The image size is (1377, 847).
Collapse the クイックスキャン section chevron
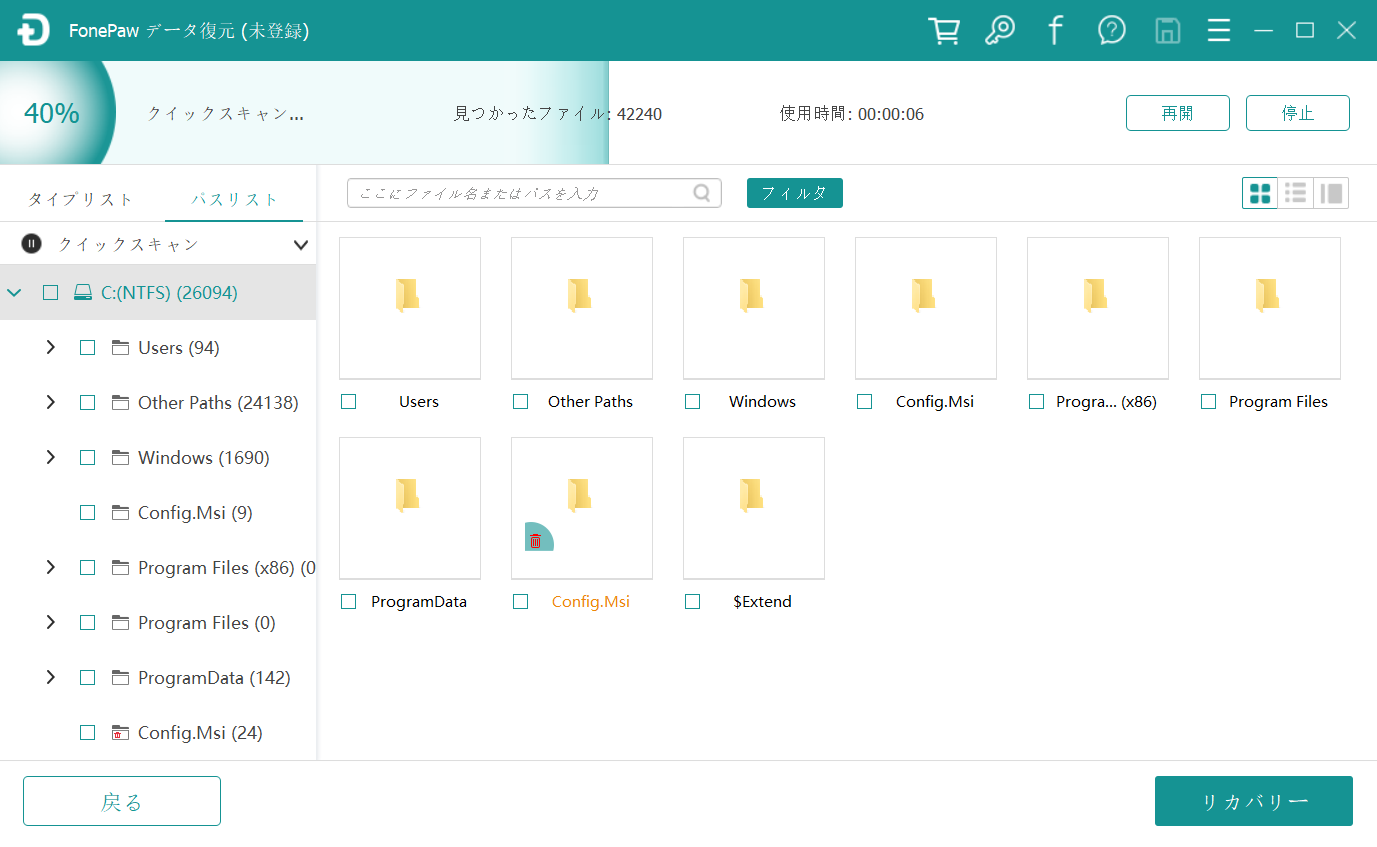point(300,244)
